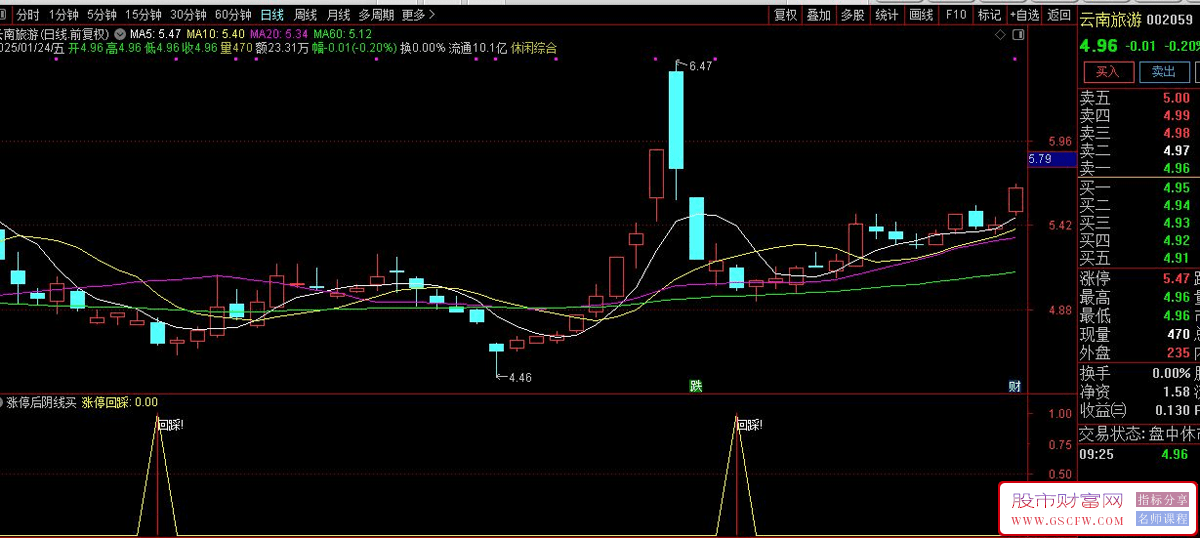Image resolution: width=1200 pixels, height=538 pixels.
Task: Click the 休闲综合 sector link
Action: pyautogui.click(x=534, y=47)
